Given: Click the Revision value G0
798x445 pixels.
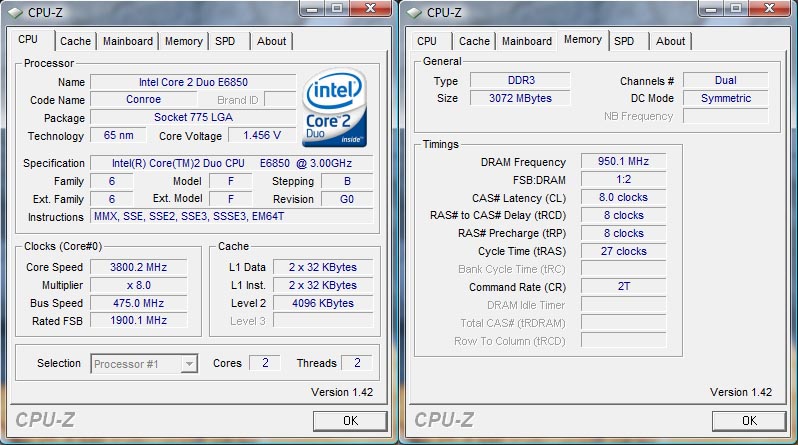Looking at the screenshot, I should 347,199.
